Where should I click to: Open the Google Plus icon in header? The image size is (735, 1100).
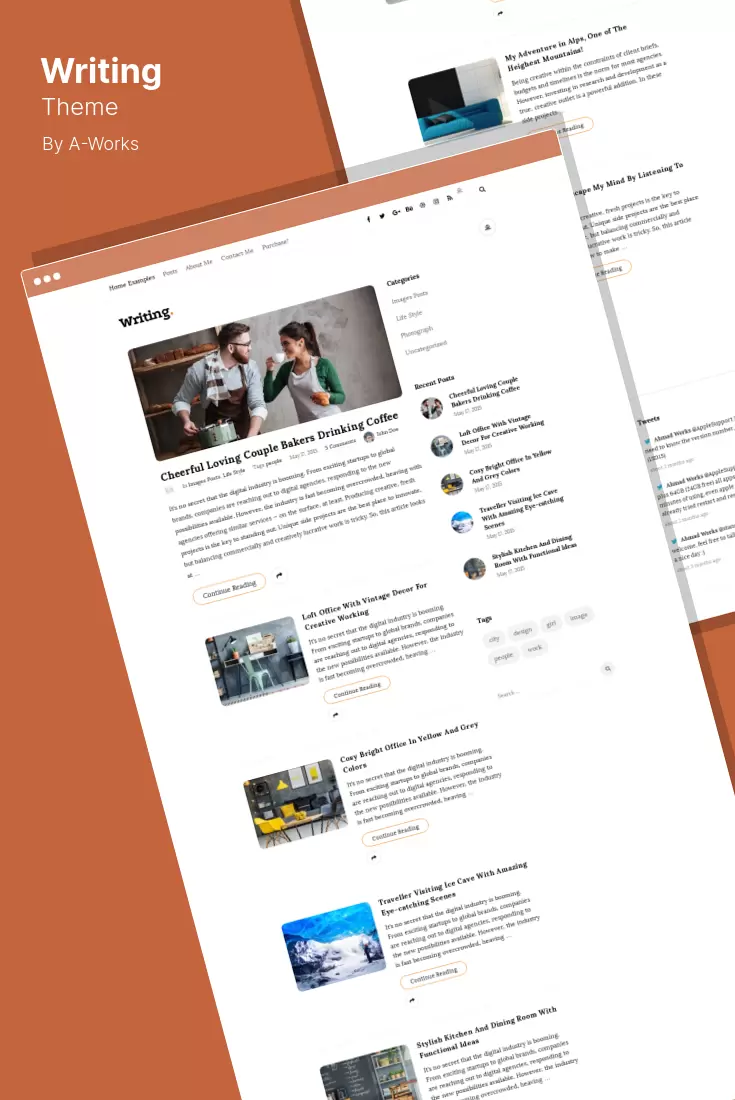tap(396, 213)
